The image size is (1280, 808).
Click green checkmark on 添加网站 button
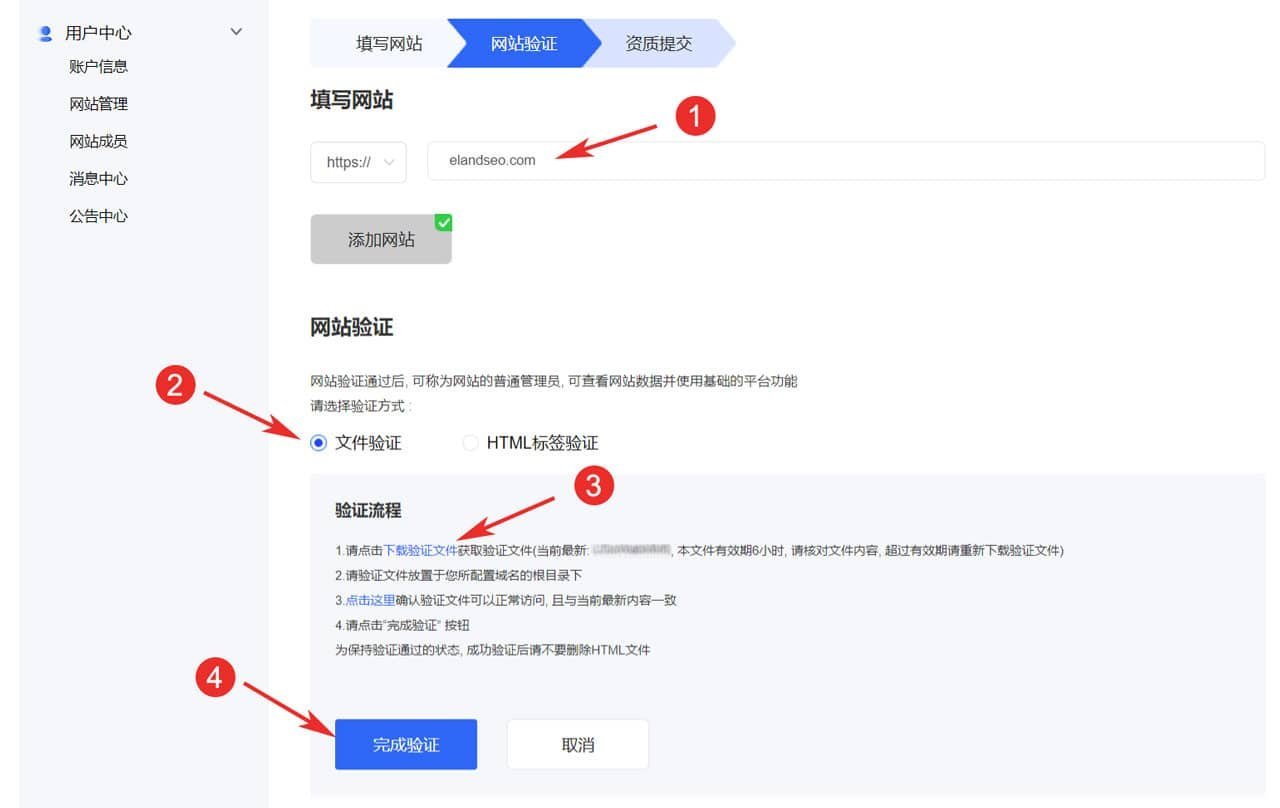[443, 222]
